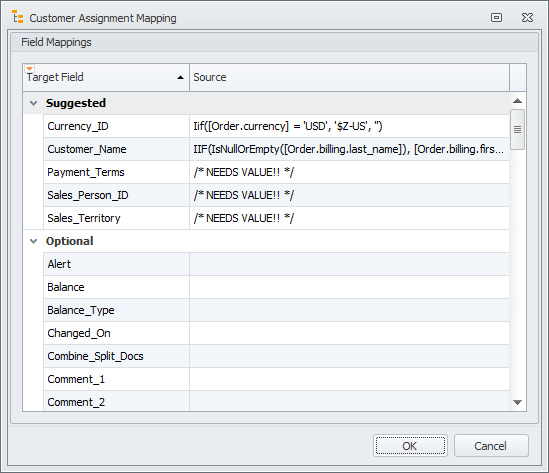Screen dimensions: 549x473
Task: Click the empty Alert source cell
Action: [349, 264]
